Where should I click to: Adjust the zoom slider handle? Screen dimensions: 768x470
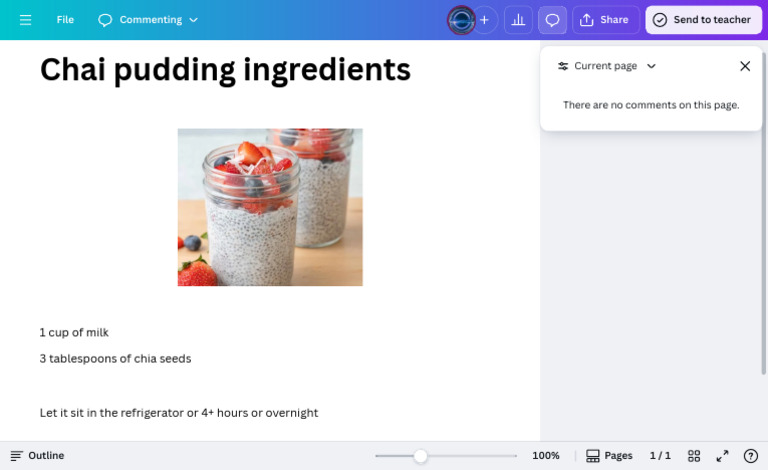420,456
